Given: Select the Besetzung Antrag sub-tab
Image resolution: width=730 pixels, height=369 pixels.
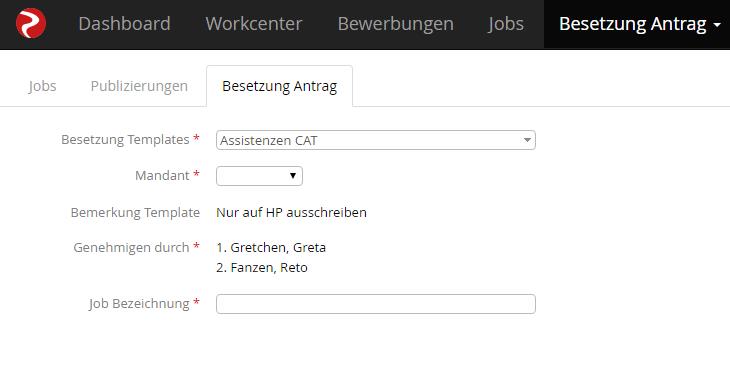Looking at the screenshot, I should (279, 86).
